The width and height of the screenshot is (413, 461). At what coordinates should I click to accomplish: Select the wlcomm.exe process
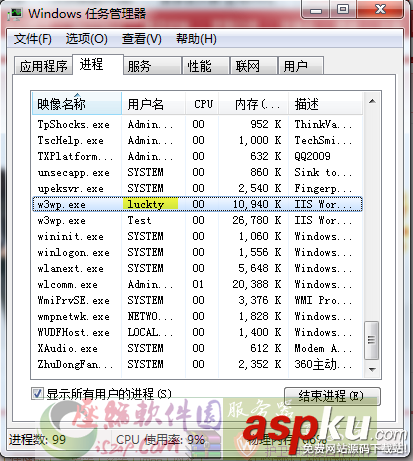[x=197, y=284]
